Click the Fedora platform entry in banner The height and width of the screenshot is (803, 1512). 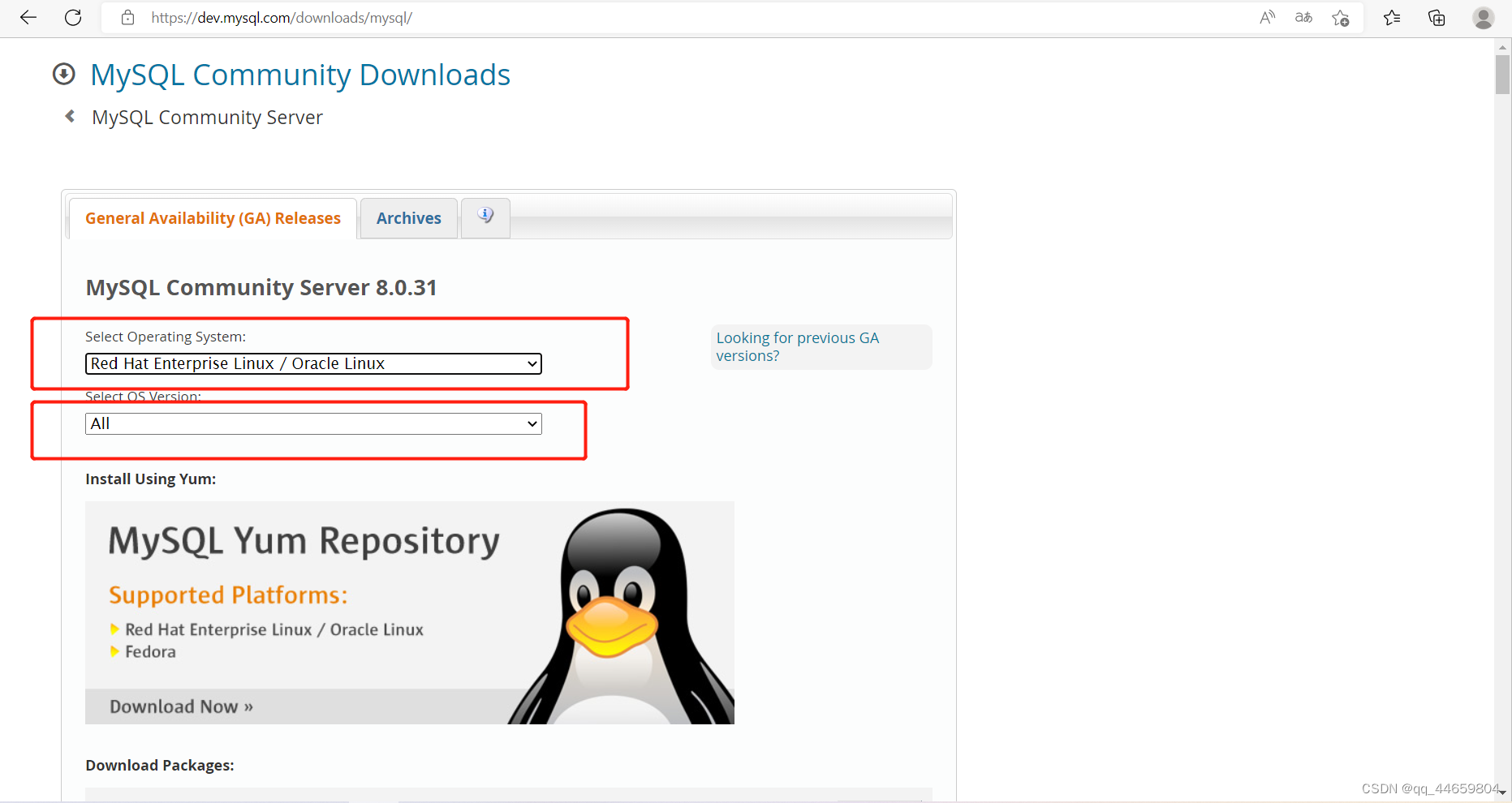pyautogui.click(x=150, y=651)
